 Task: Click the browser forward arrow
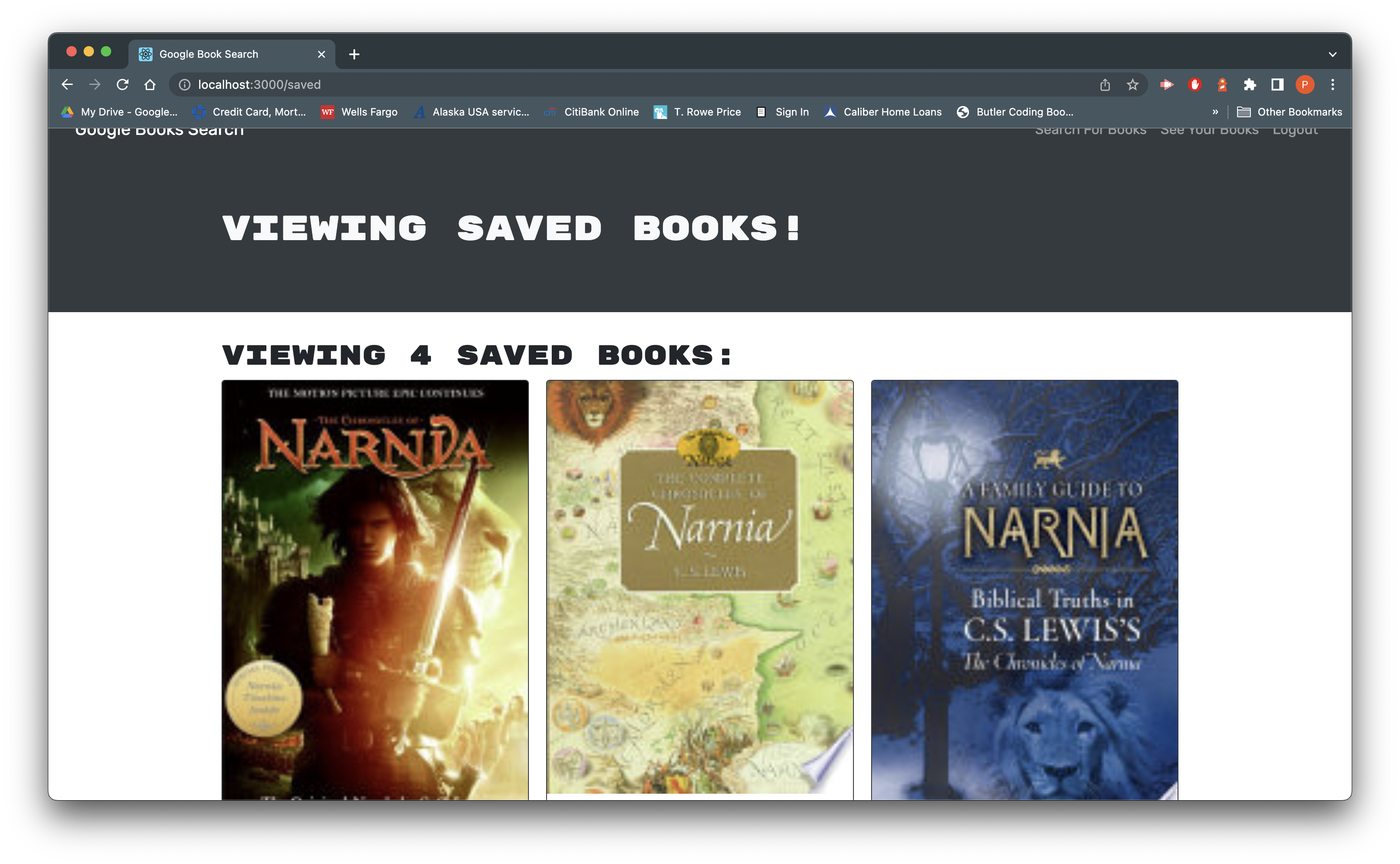point(95,85)
